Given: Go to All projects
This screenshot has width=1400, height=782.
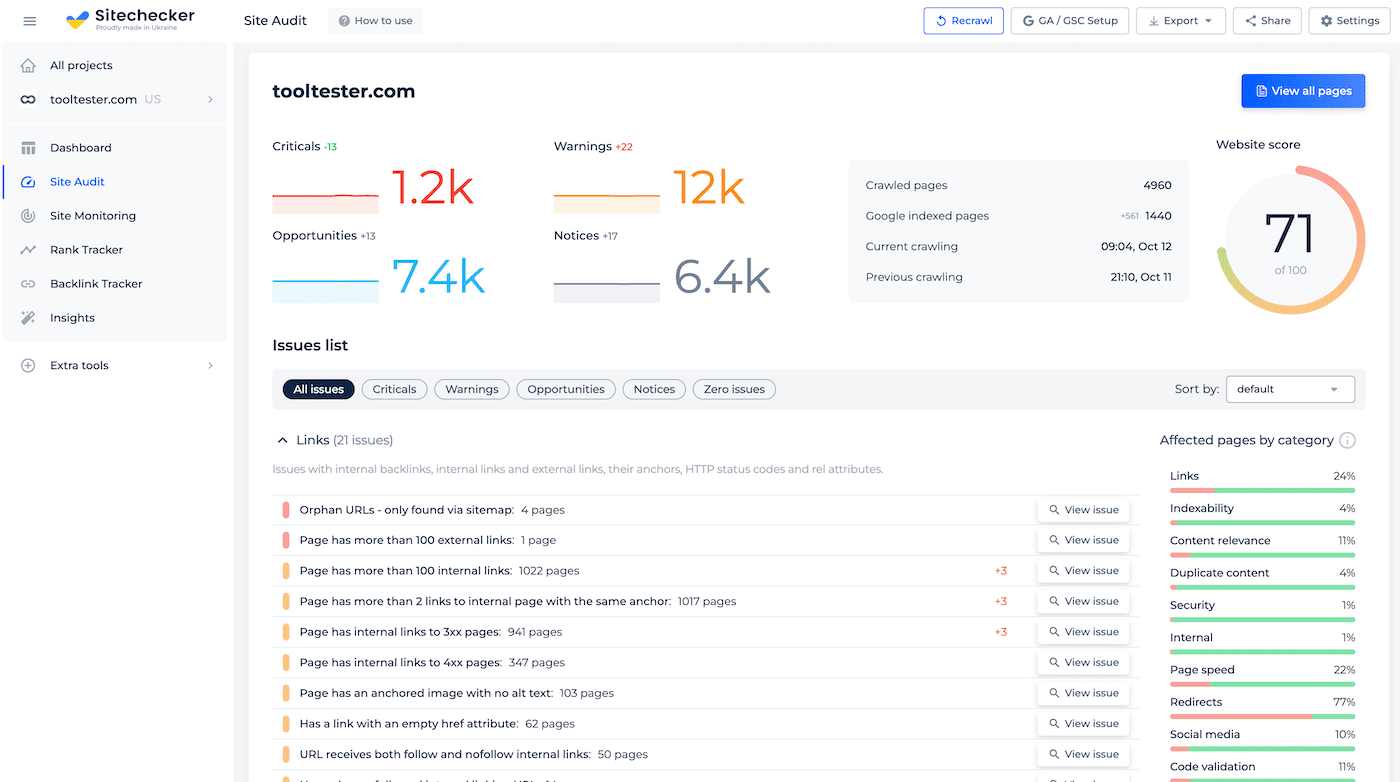Looking at the screenshot, I should [114, 66].
